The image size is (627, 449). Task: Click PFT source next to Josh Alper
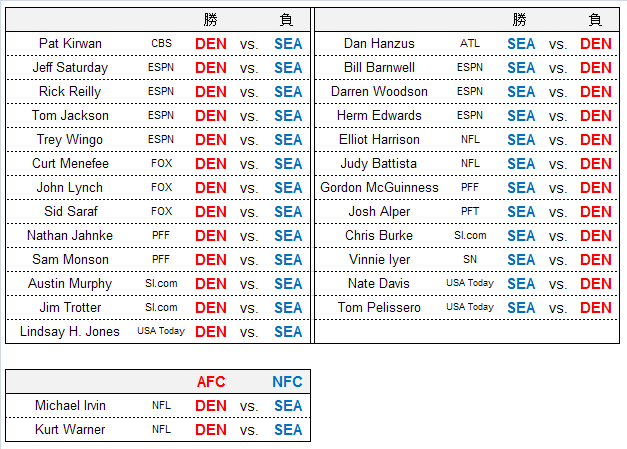(x=469, y=211)
